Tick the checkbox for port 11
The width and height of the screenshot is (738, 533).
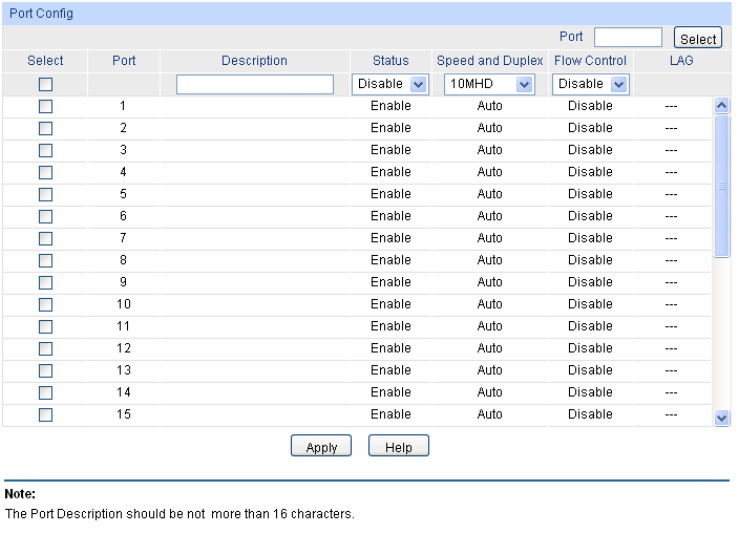(x=46, y=327)
